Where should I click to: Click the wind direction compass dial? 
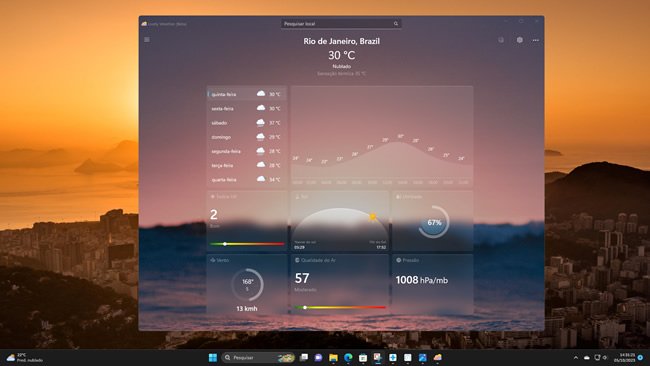pyautogui.click(x=247, y=285)
